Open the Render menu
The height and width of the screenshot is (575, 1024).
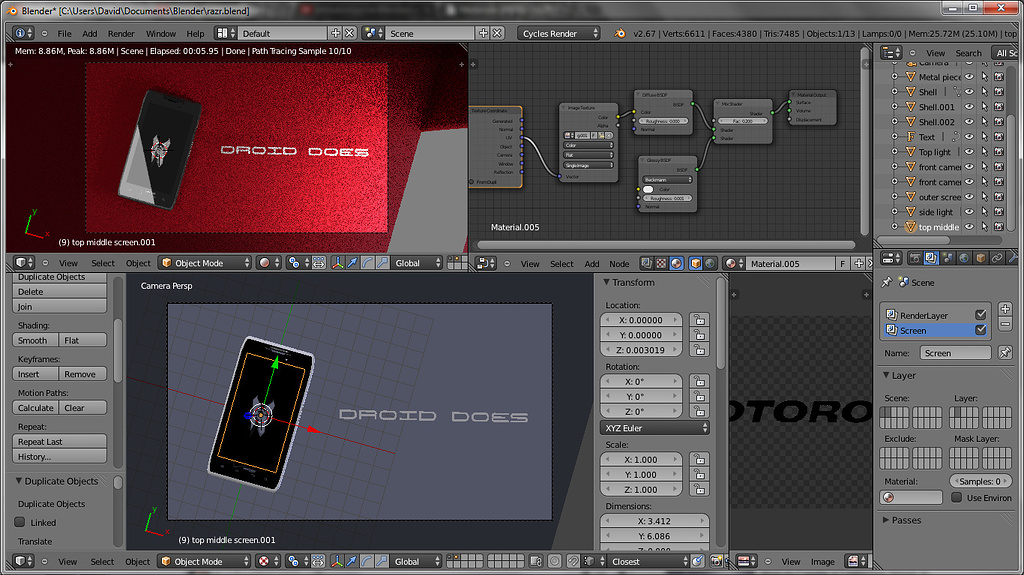pyautogui.click(x=121, y=33)
